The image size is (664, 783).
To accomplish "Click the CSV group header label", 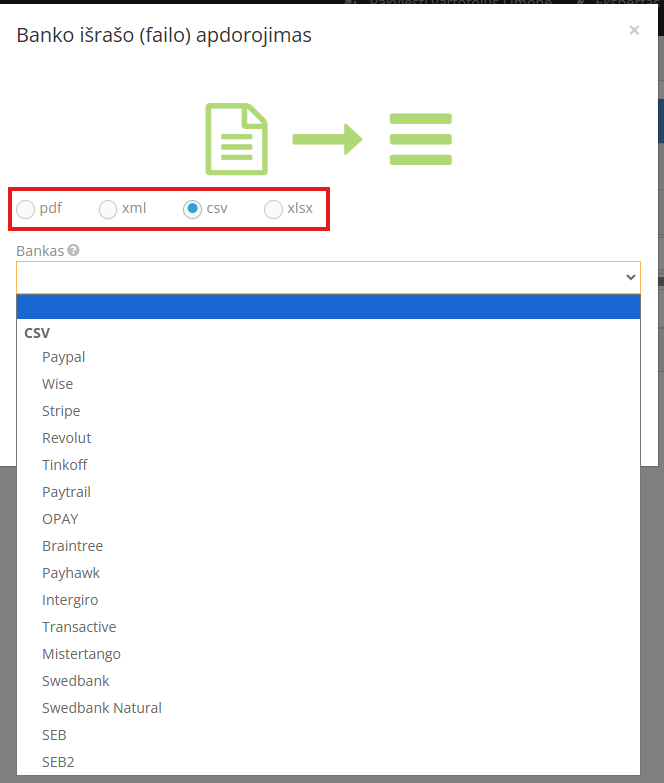I will coord(37,333).
